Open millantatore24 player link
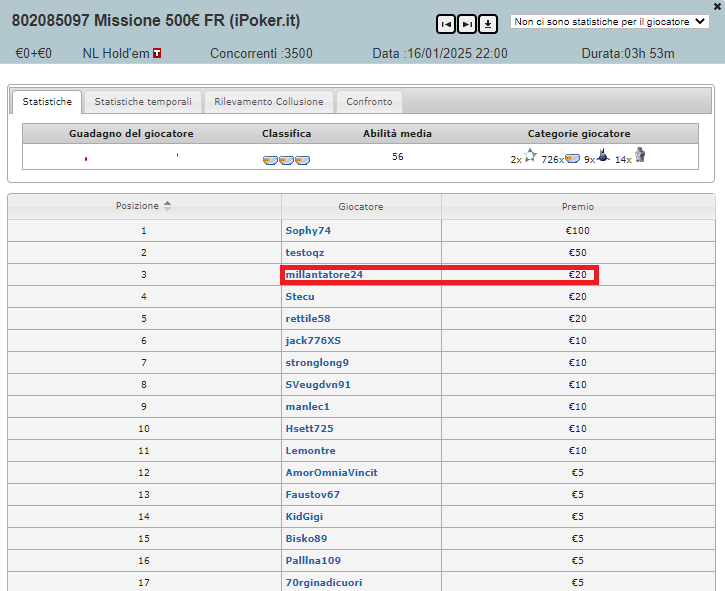 324,275
